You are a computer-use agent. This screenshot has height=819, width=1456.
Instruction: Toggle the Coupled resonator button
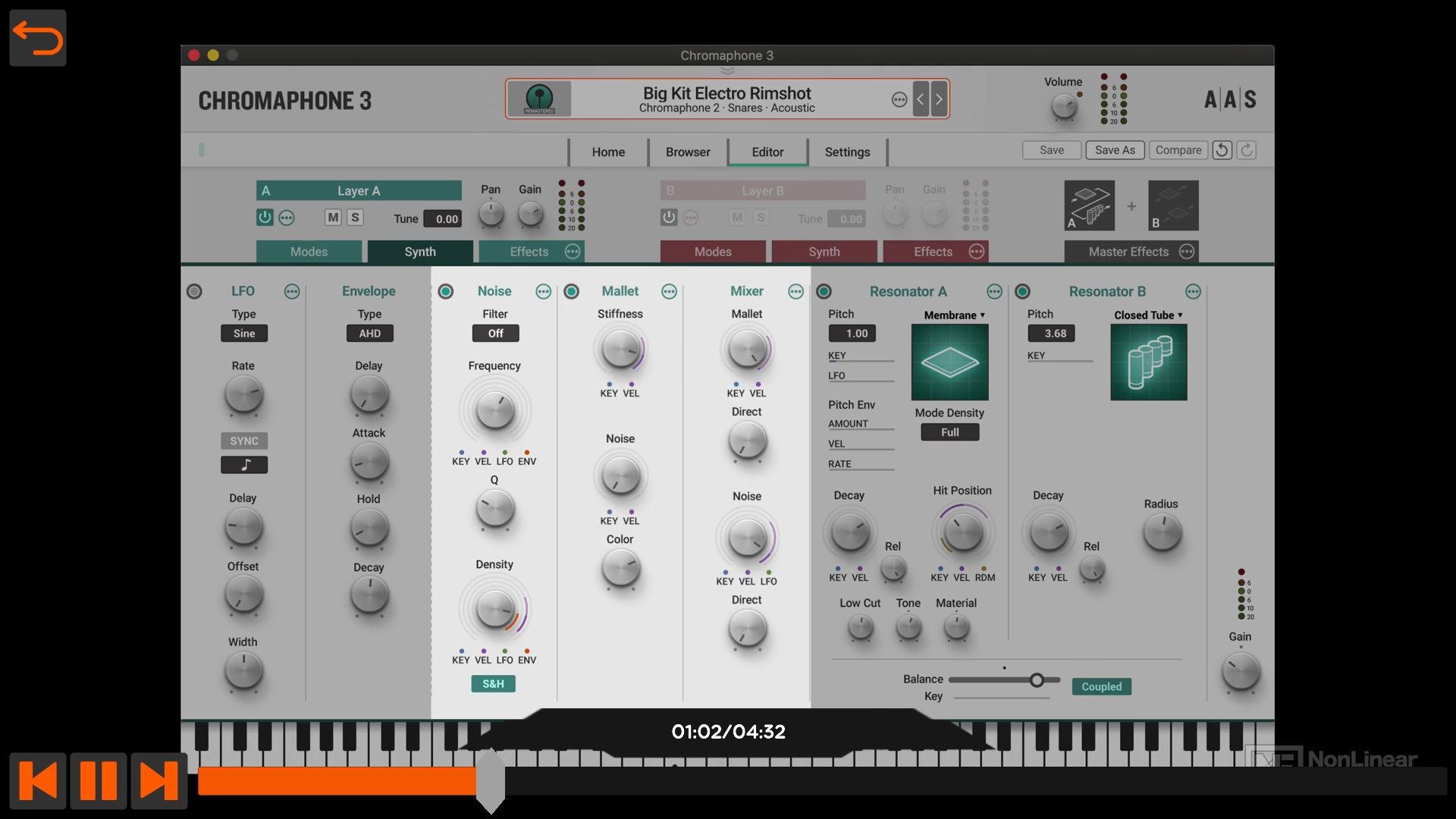[x=1101, y=687]
